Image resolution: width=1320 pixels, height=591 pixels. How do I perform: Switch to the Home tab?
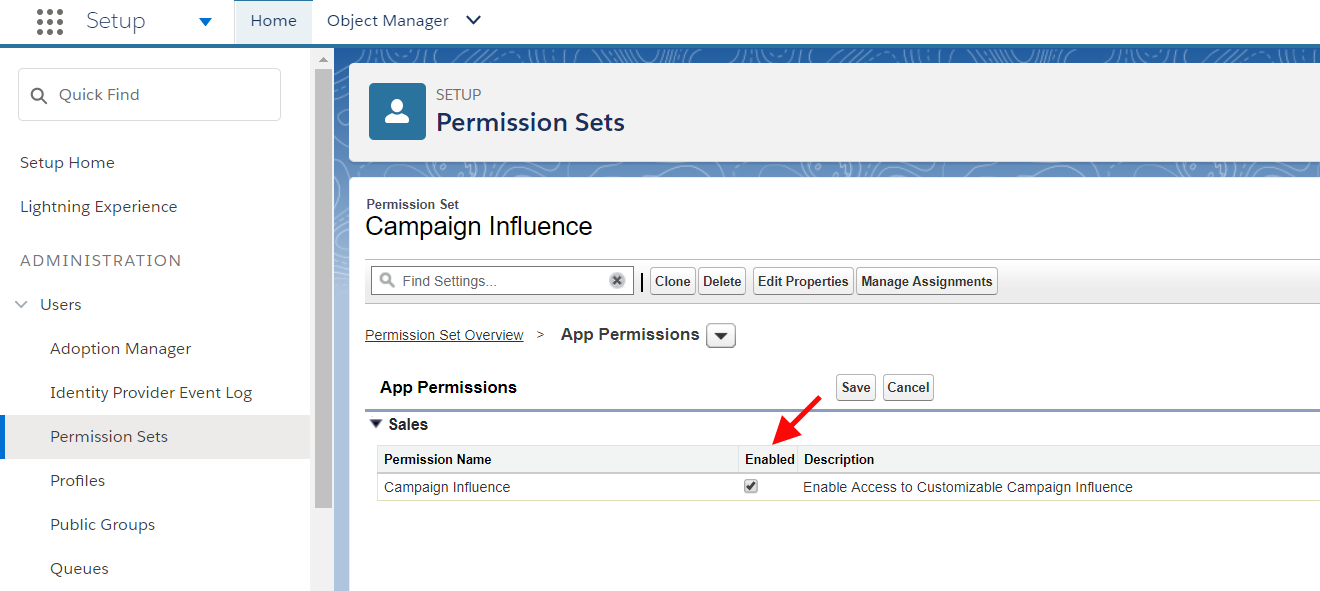(273, 20)
